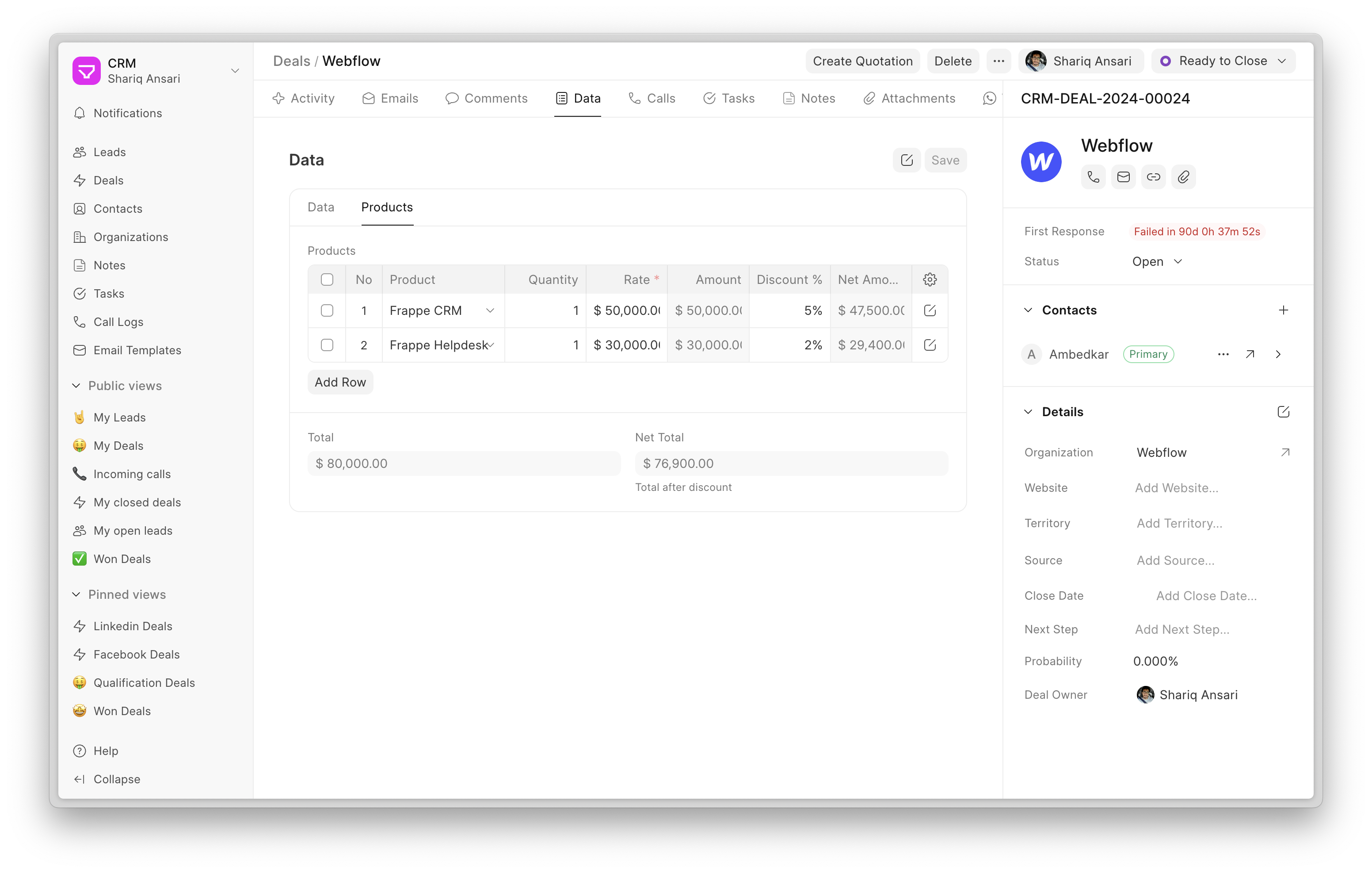The height and width of the screenshot is (873, 1372).
Task: Select the Products sub-tab
Action: pos(387,207)
